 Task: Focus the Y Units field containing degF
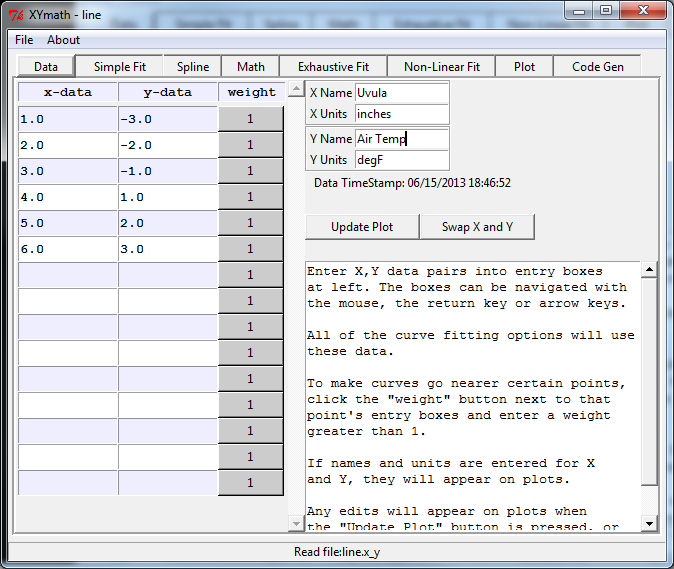(x=401, y=160)
